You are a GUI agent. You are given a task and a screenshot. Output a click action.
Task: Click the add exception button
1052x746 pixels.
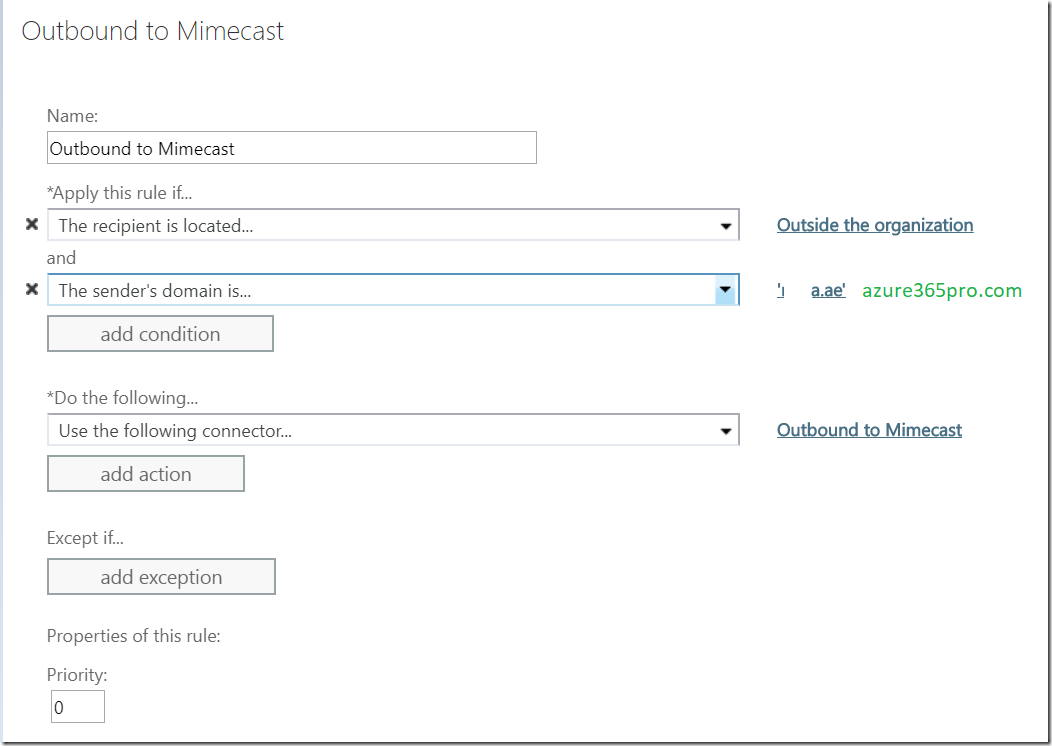coord(161,577)
